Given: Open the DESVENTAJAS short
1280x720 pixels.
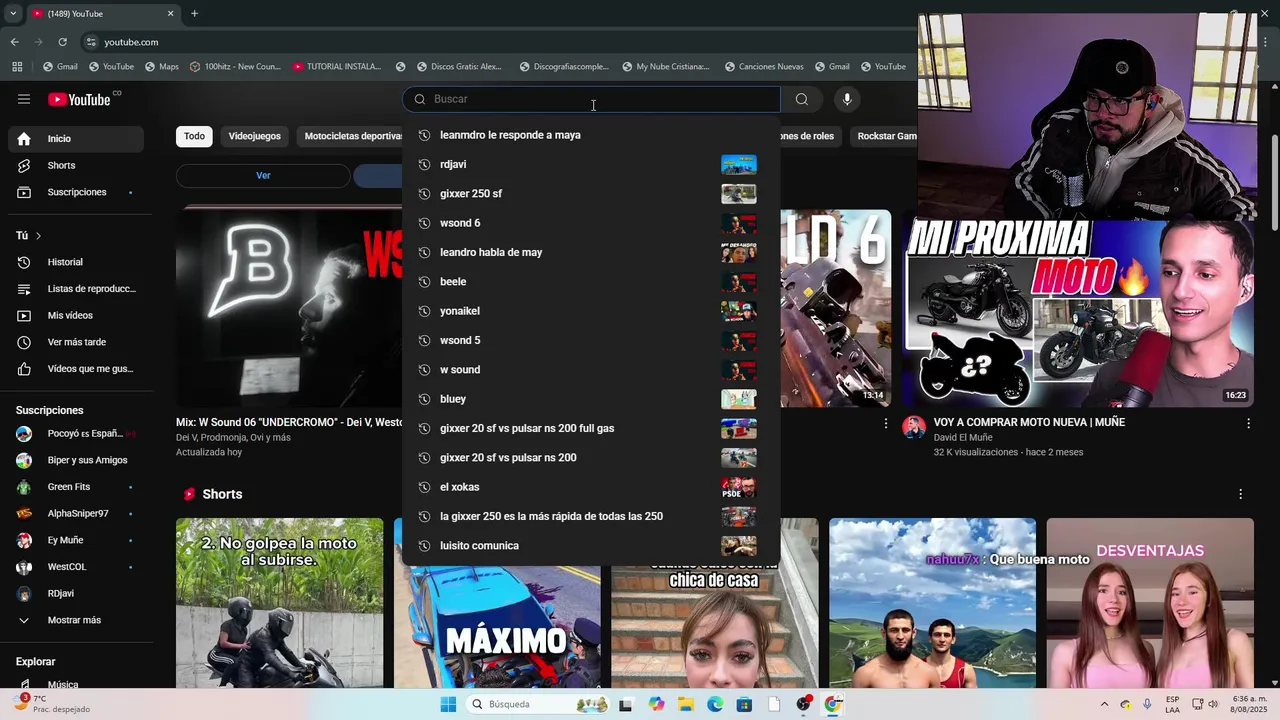Looking at the screenshot, I should [1150, 603].
